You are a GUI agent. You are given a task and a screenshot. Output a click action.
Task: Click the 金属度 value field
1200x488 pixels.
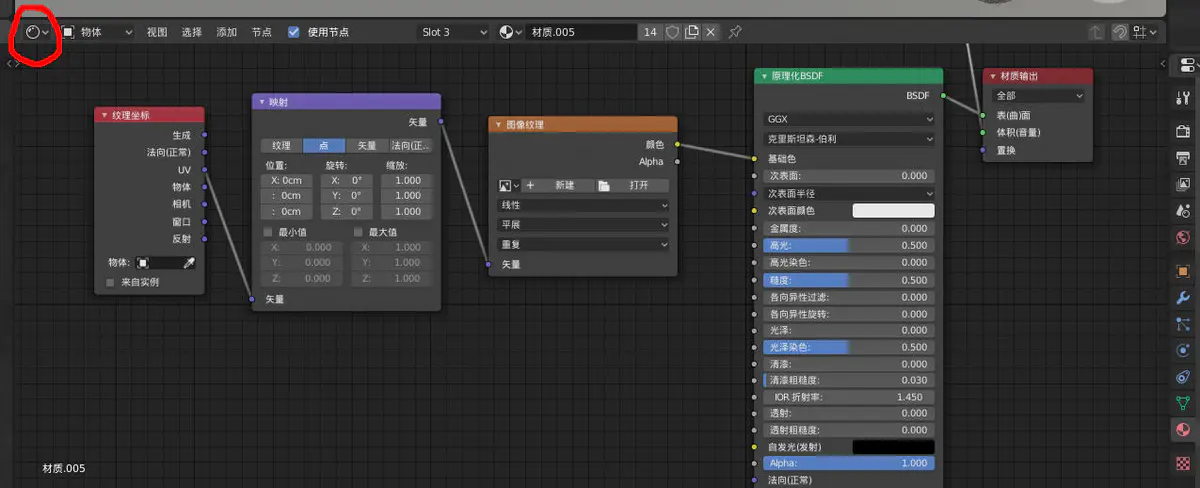(x=848, y=228)
